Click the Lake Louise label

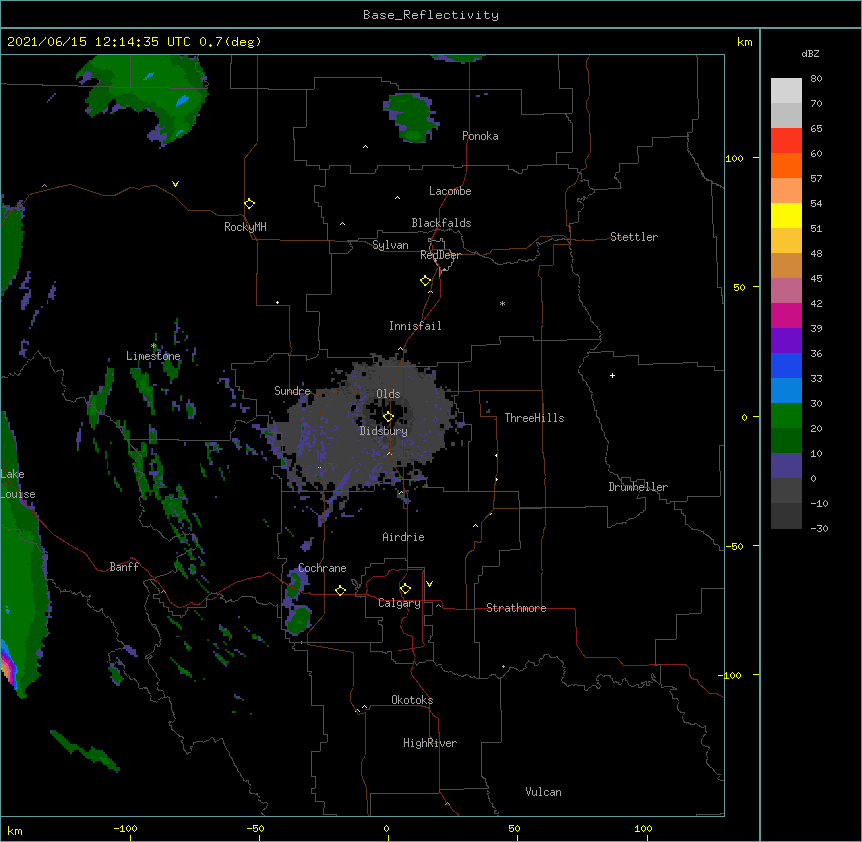click(18, 484)
